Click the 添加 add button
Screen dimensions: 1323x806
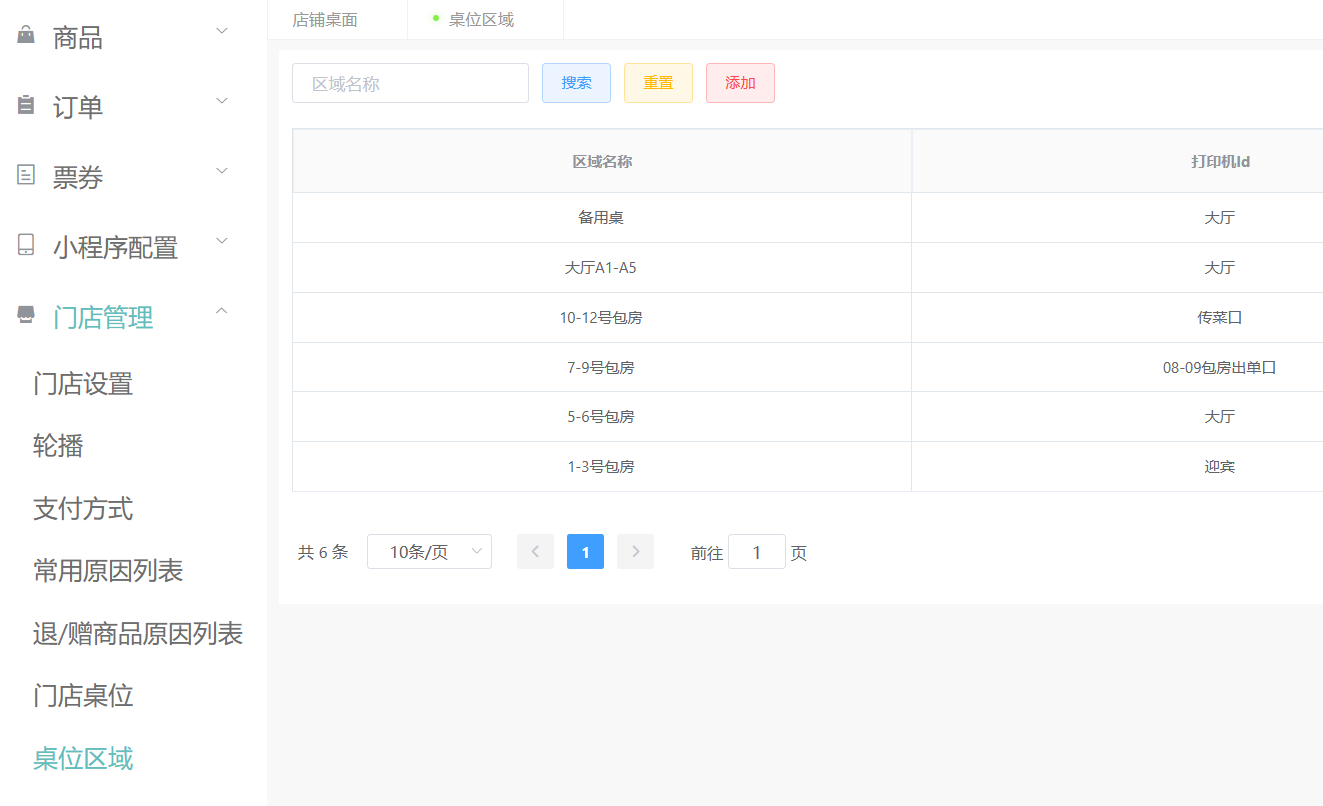tap(740, 83)
